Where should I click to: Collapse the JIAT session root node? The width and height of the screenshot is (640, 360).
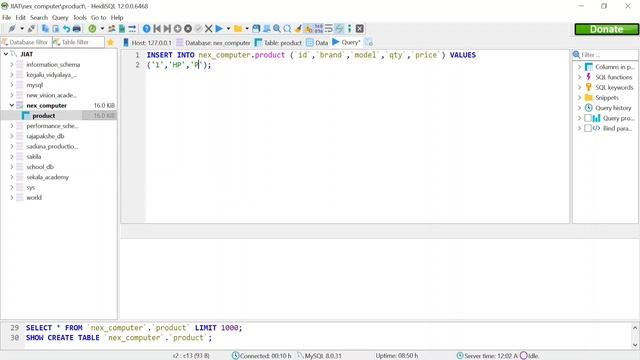click(x=6, y=54)
